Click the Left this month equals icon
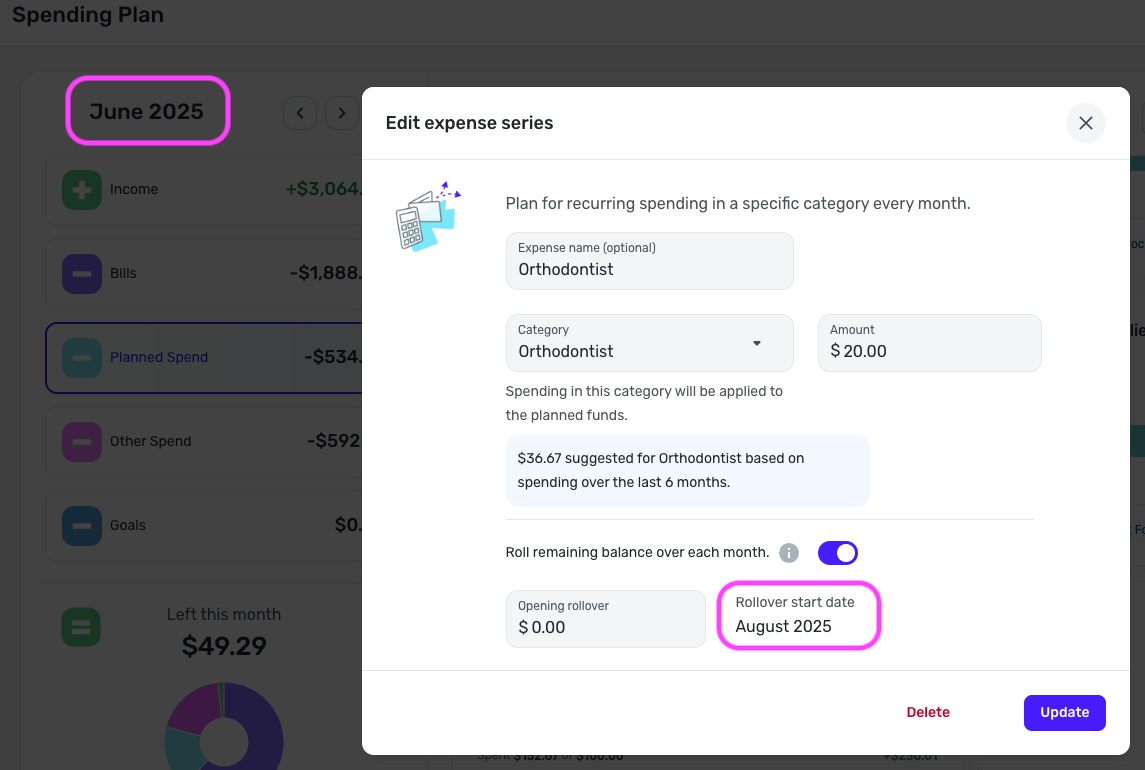Viewport: 1145px width, 770px height. 81,629
